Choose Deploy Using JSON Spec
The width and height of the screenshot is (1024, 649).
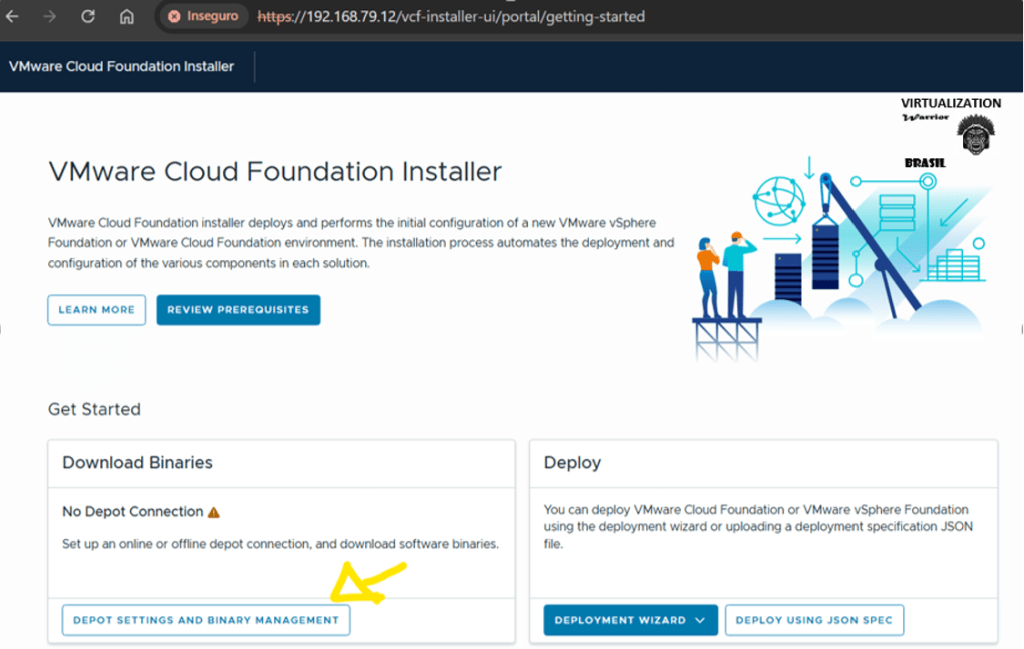[814, 620]
